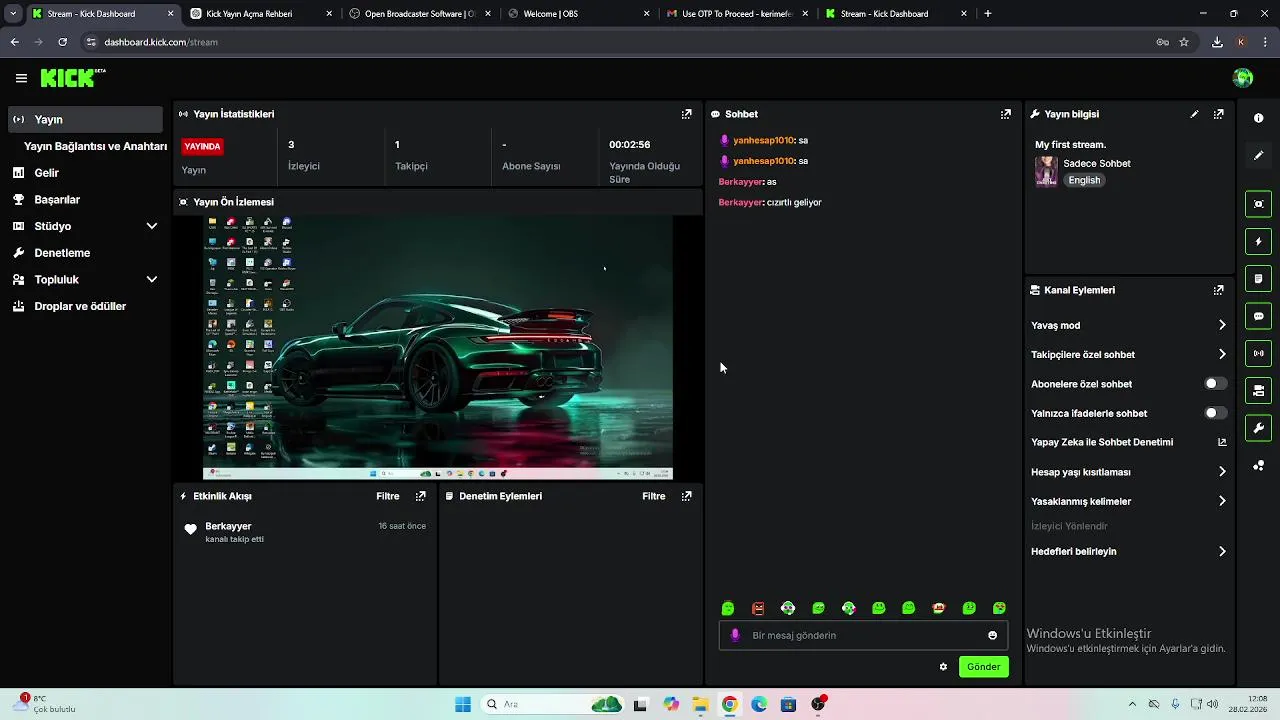Open Yayın Bağlantısı ve Anahtarı page
Viewport: 1280px width, 720px height.
(95, 146)
